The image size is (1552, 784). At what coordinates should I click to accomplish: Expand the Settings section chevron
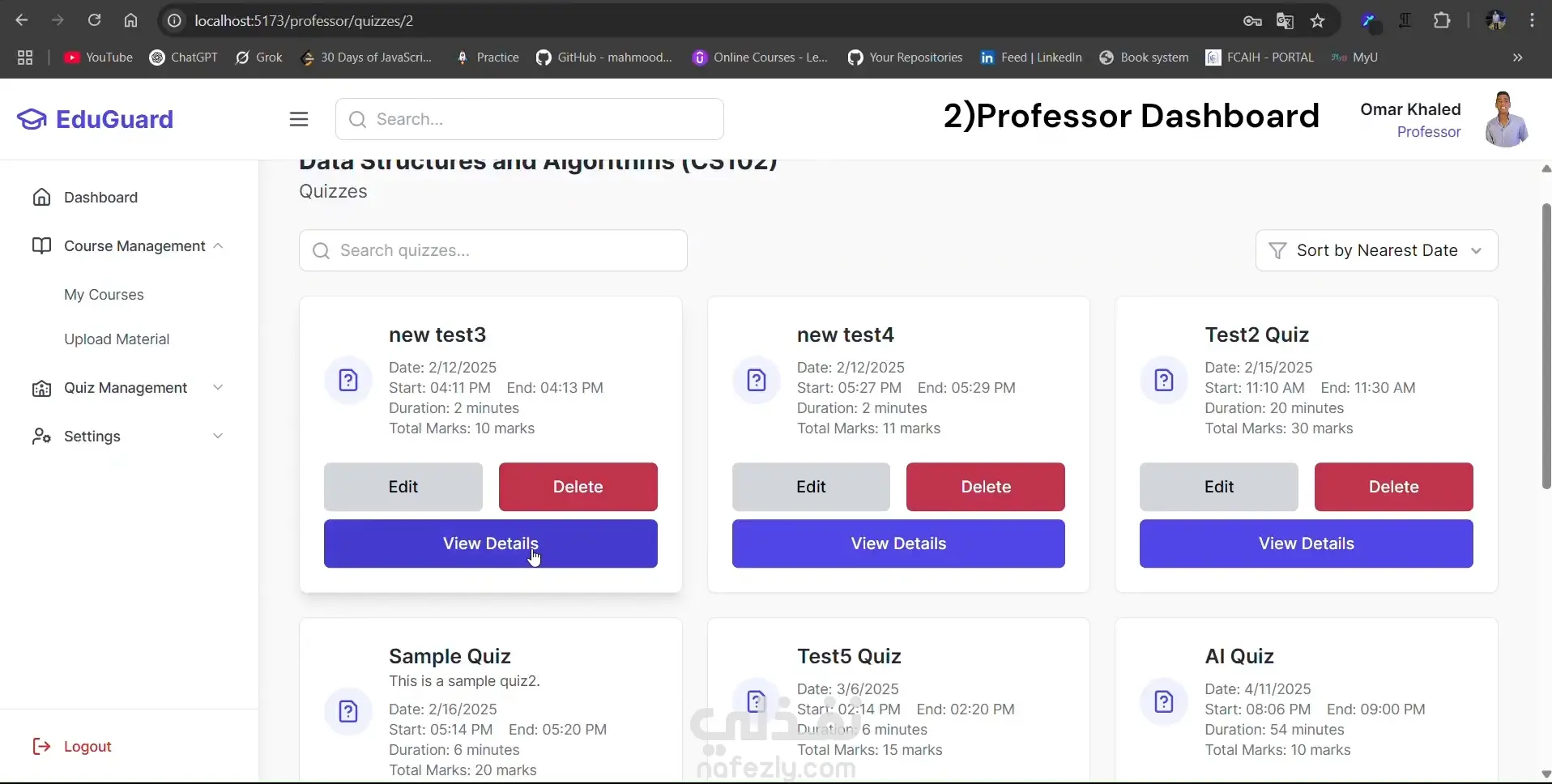(x=218, y=437)
